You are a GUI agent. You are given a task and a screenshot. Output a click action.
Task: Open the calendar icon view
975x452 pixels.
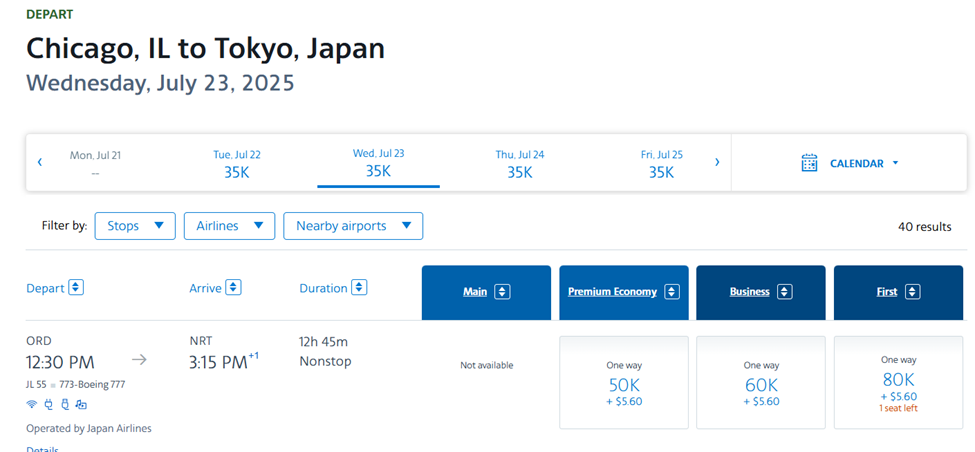click(x=810, y=163)
